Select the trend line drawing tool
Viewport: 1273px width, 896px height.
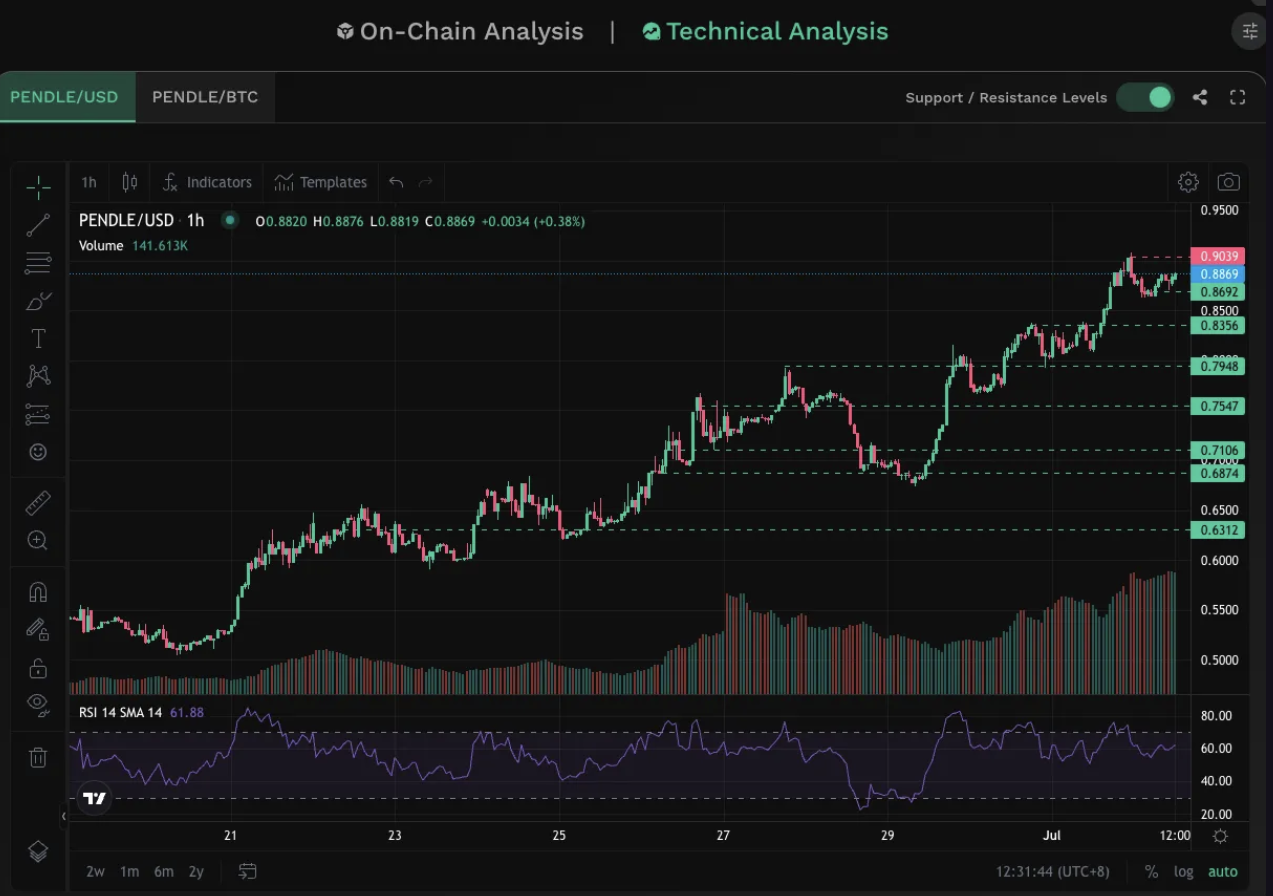point(38,225)
